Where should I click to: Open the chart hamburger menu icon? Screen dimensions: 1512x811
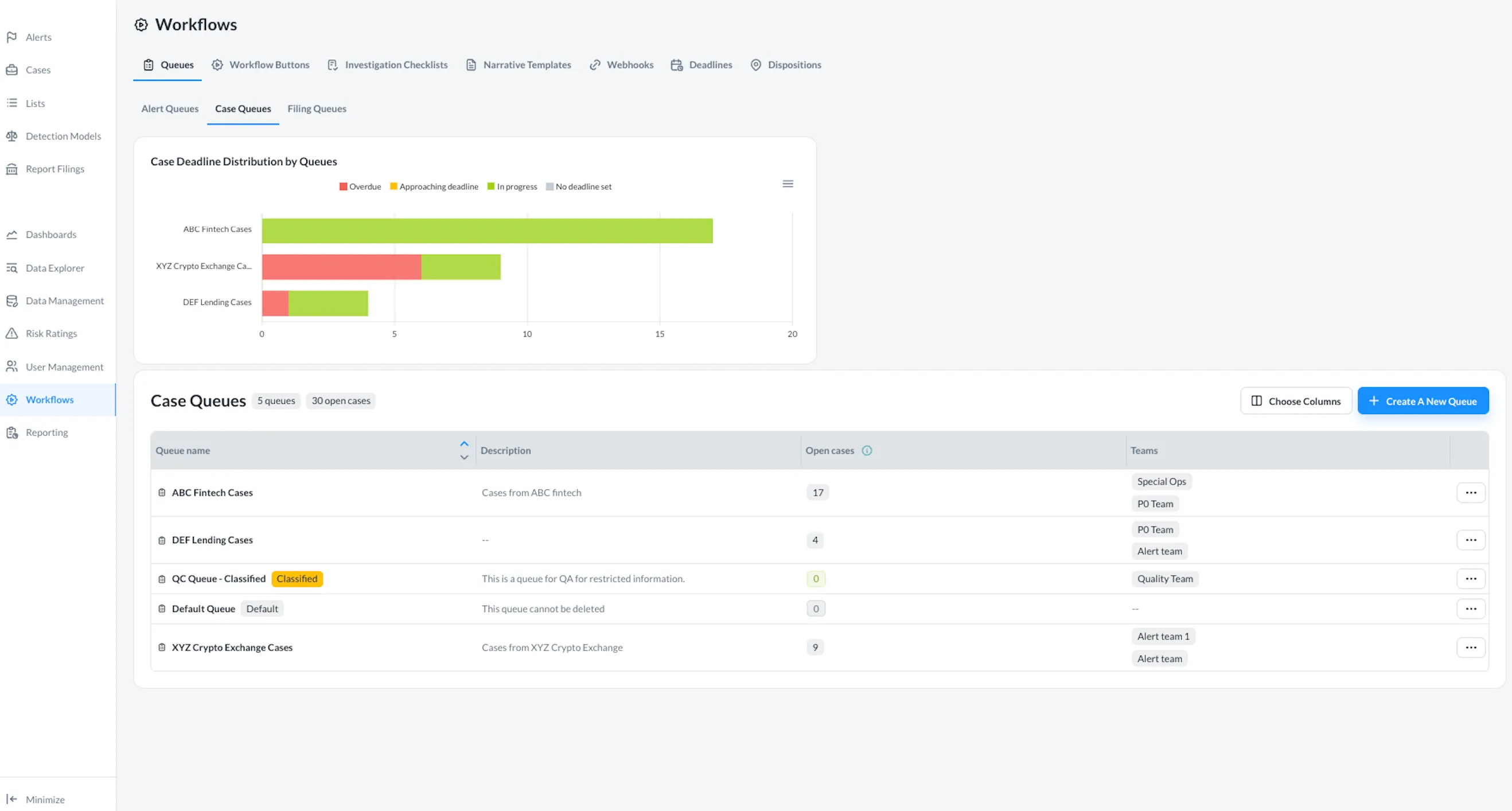pyautogui.click(x=788, y=184)
